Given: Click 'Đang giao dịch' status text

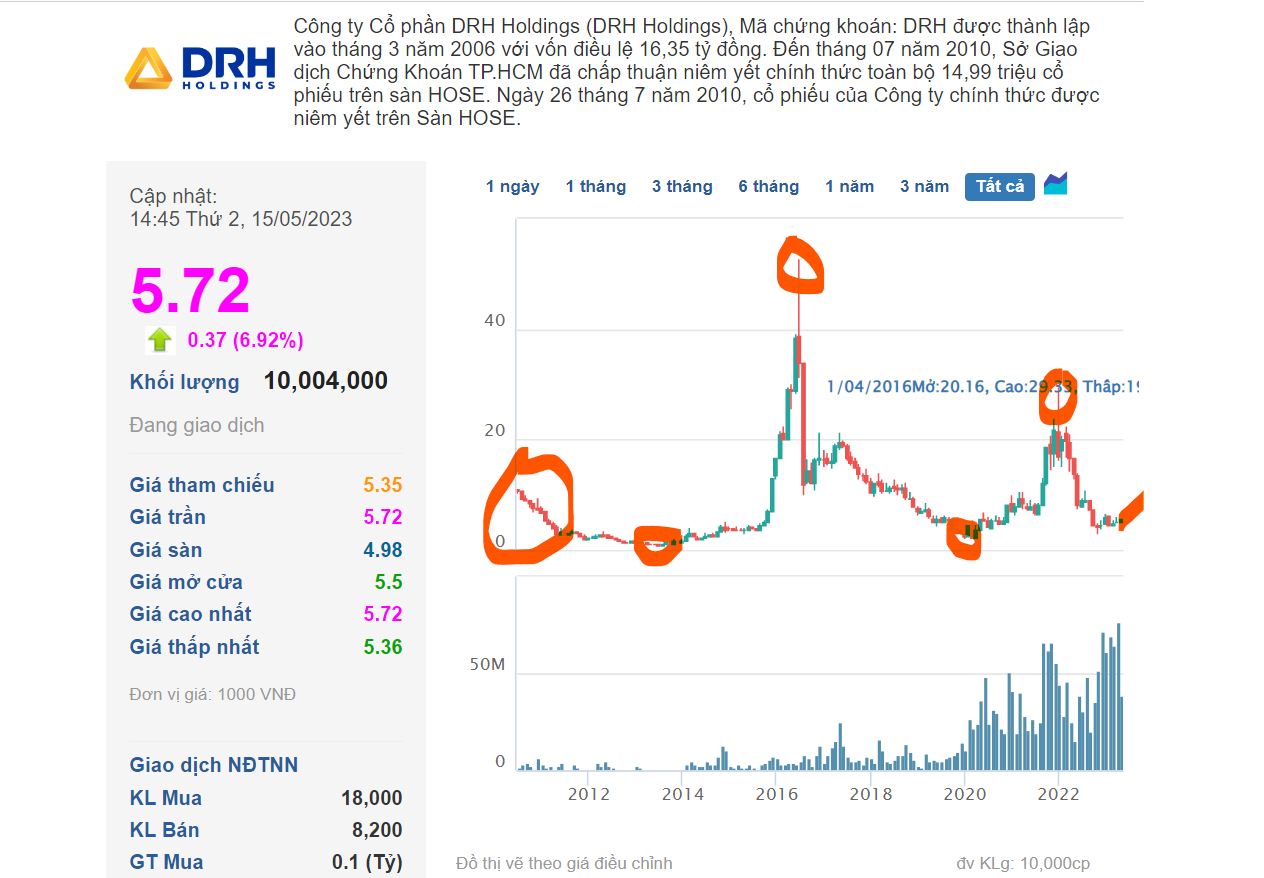Looking at the screenshot, I should (x=197, y=425).
